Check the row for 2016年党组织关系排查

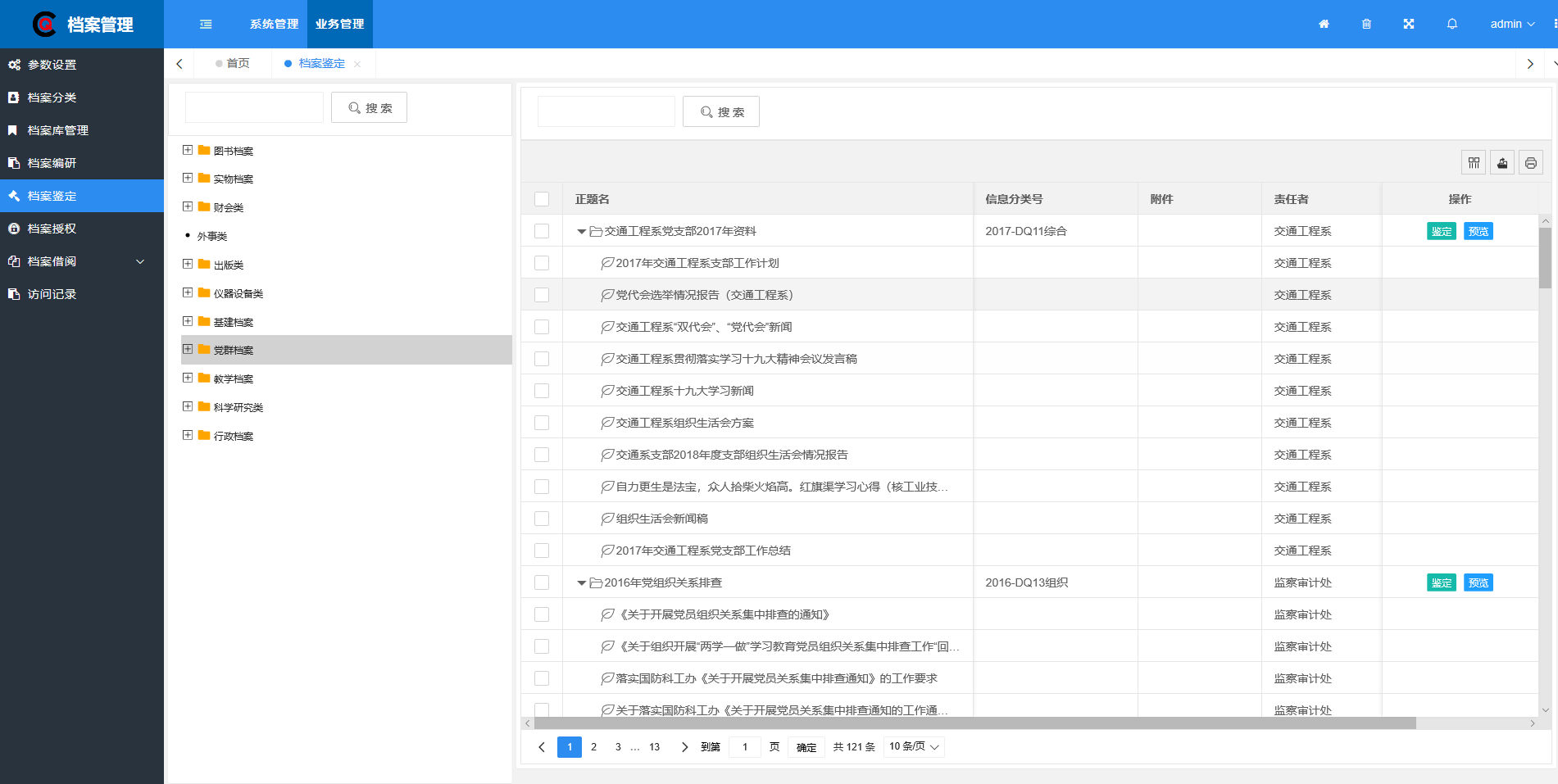(542, 582)
